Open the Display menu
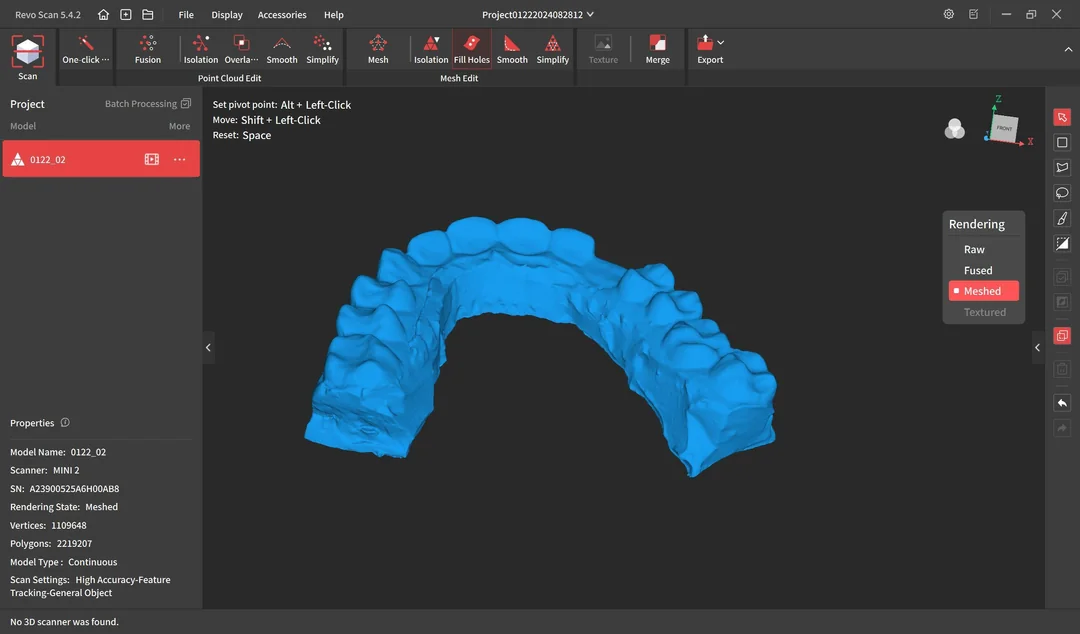1080x634 pixels. click(227, 14)
